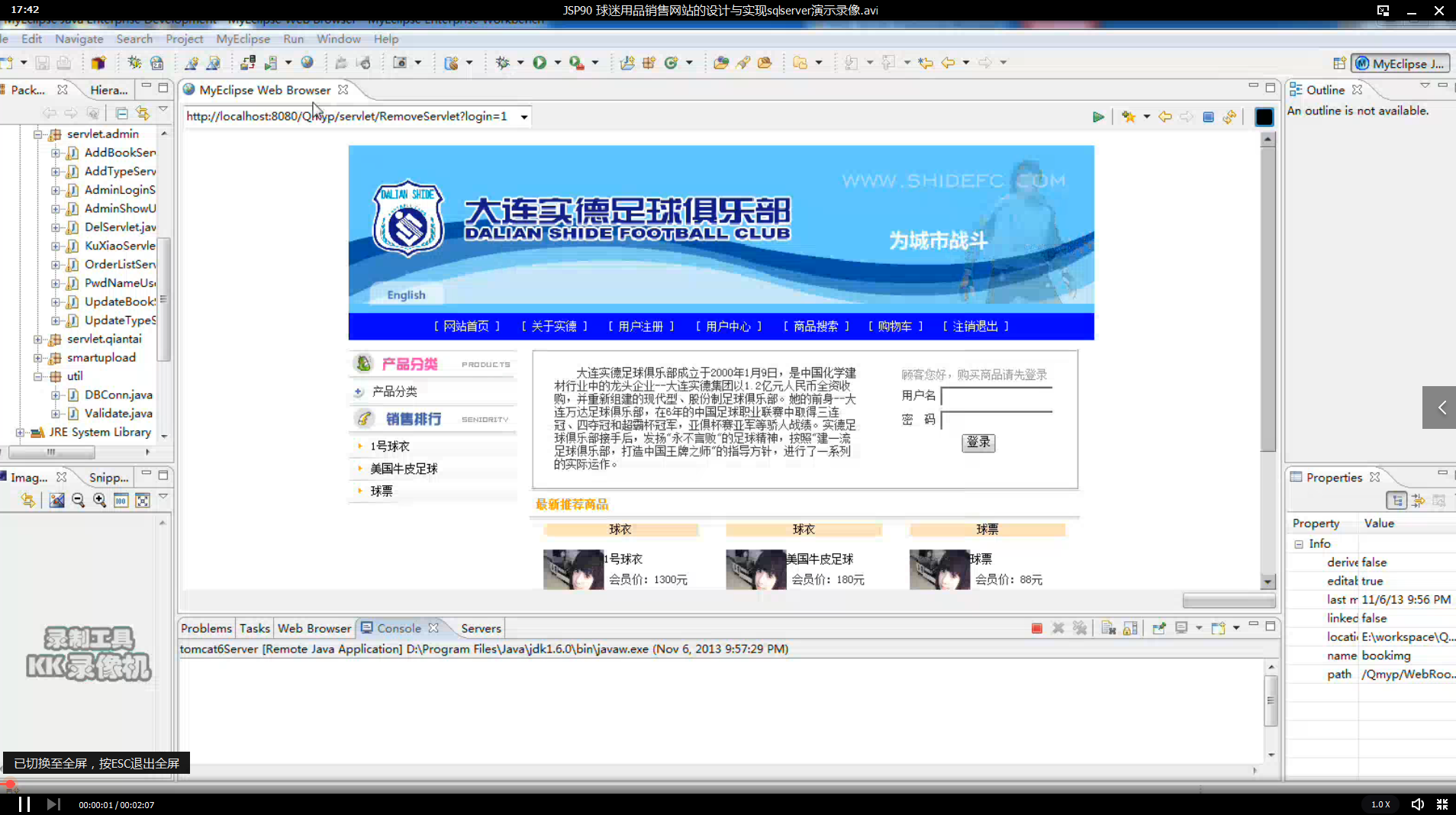1456x815 pixels.
Task: Exit fullscreen using the bottom right icon
Action: coord(1442,804)
